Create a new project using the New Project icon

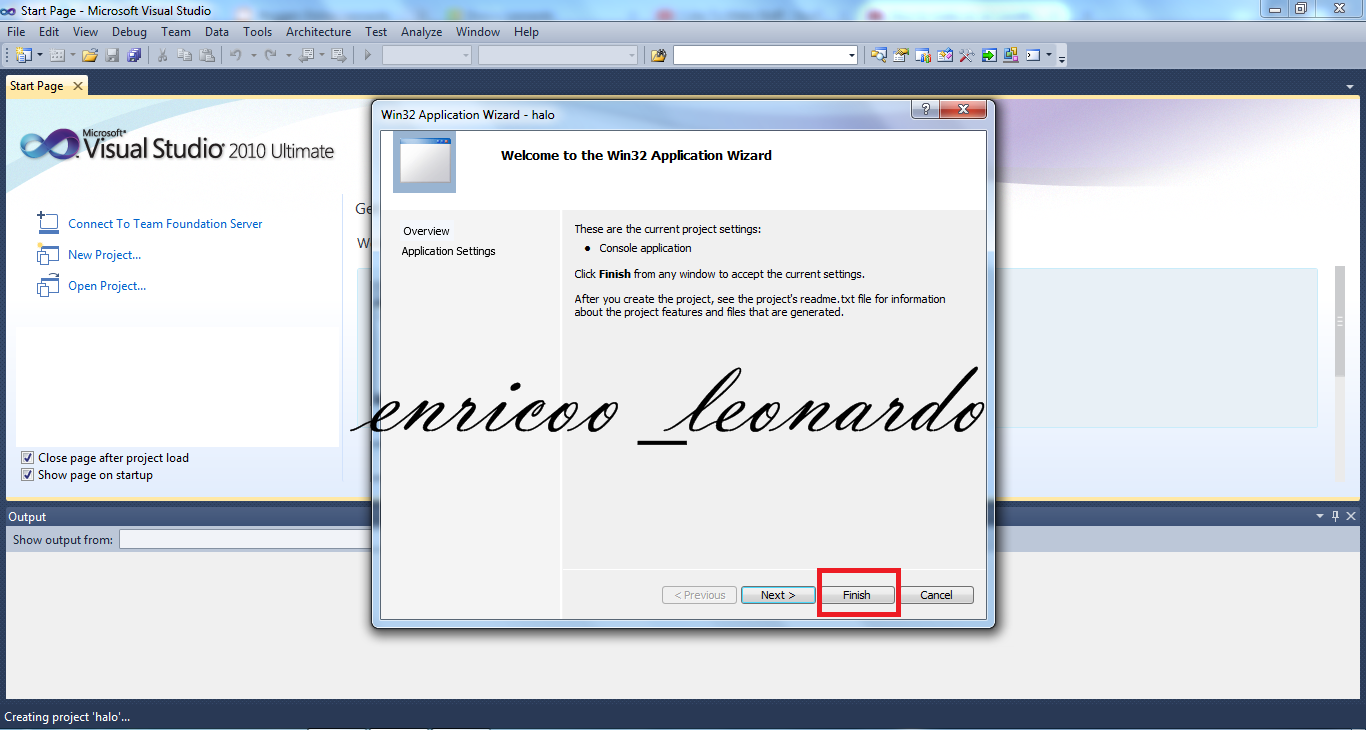tap(24, 55)
